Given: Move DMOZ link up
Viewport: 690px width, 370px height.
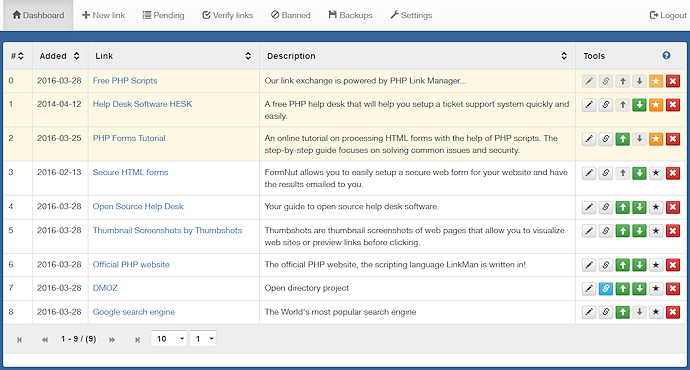Looking at the screenshot, I should click(x=622, y=289).
